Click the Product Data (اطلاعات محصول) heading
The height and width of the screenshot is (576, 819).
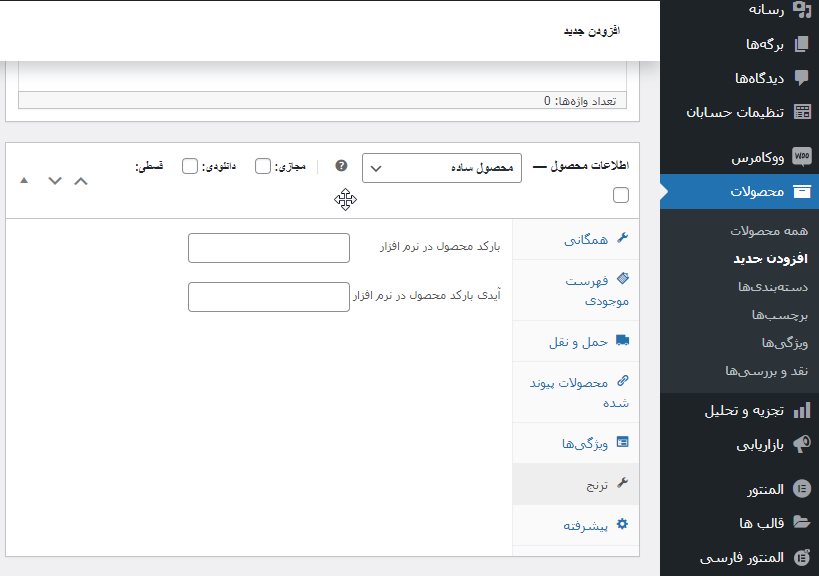(590, 166)
